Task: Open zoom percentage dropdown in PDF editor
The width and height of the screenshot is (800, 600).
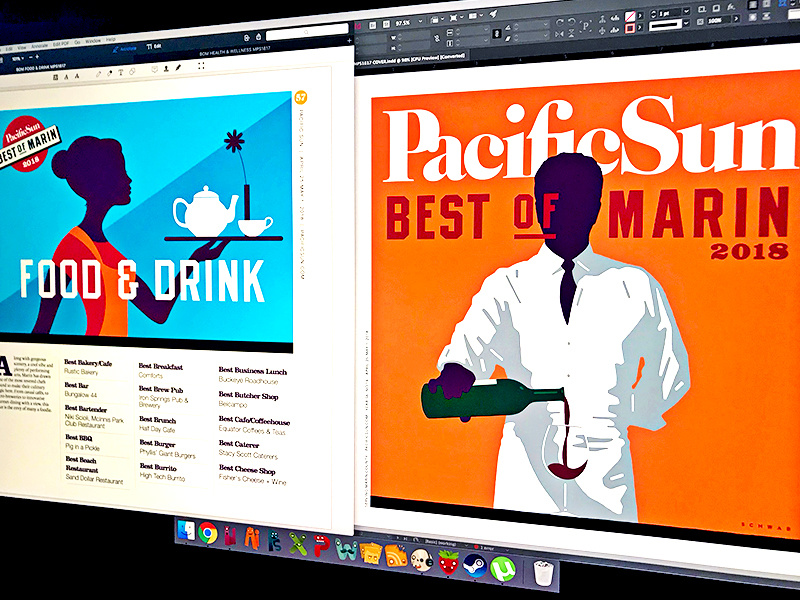Action: 18,59
